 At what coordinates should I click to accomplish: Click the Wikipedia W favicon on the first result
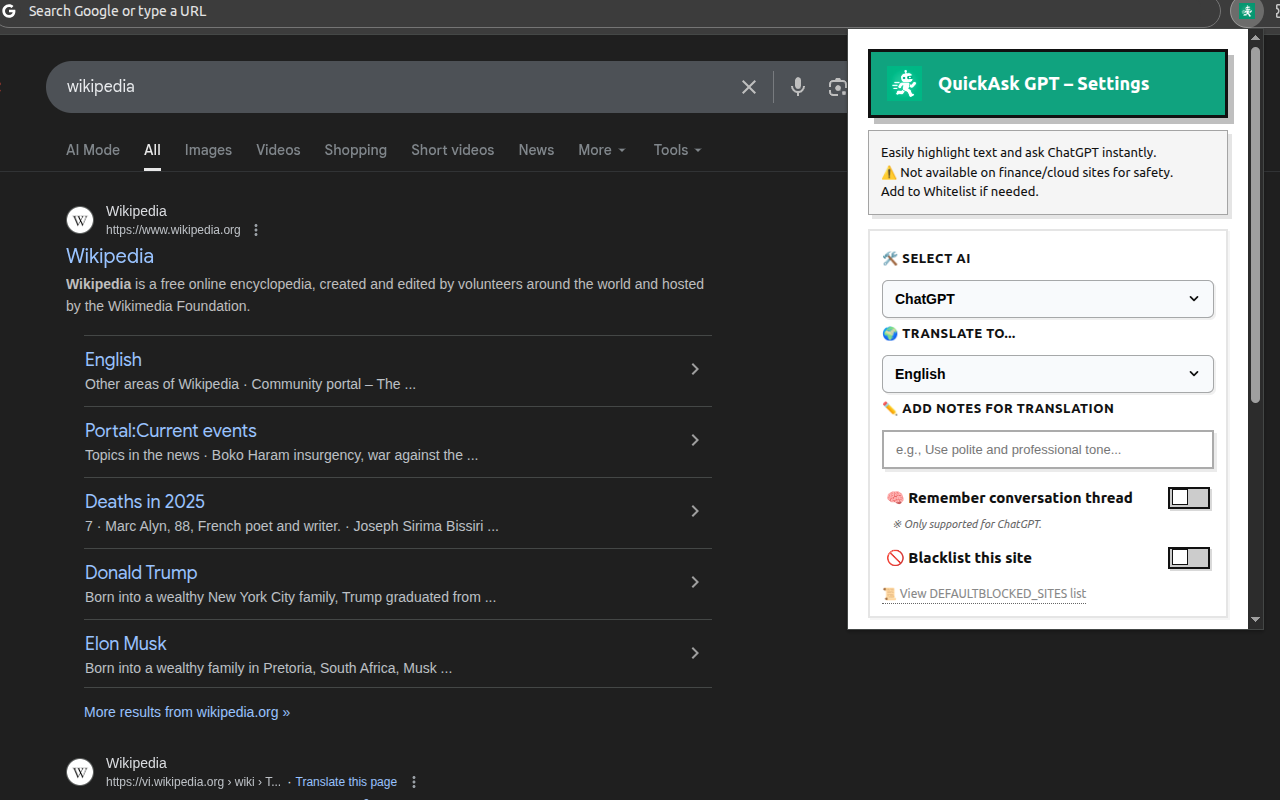(80, 220)
